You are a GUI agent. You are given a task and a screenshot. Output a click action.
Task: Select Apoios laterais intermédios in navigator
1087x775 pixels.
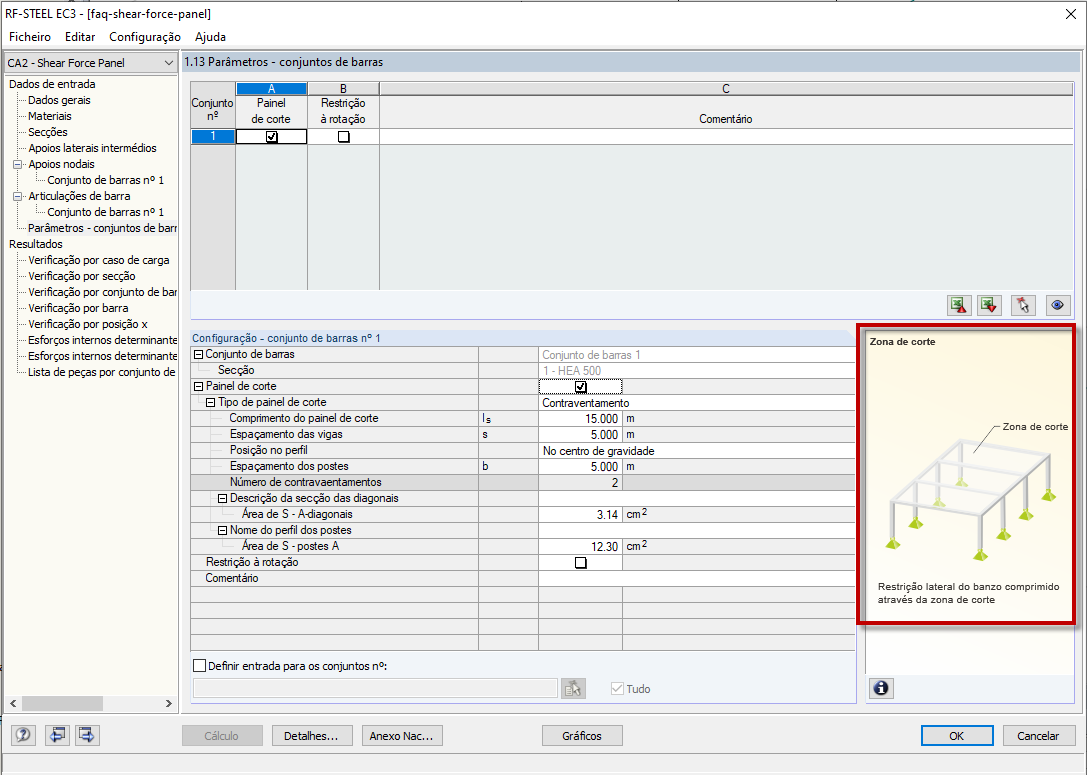pos(92,148)
